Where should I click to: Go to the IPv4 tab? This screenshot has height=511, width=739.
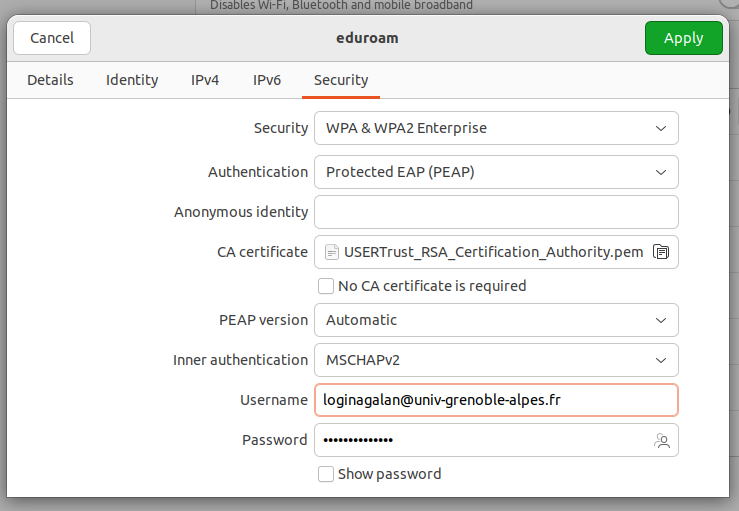pyautogui.click(x=205, y=80)
